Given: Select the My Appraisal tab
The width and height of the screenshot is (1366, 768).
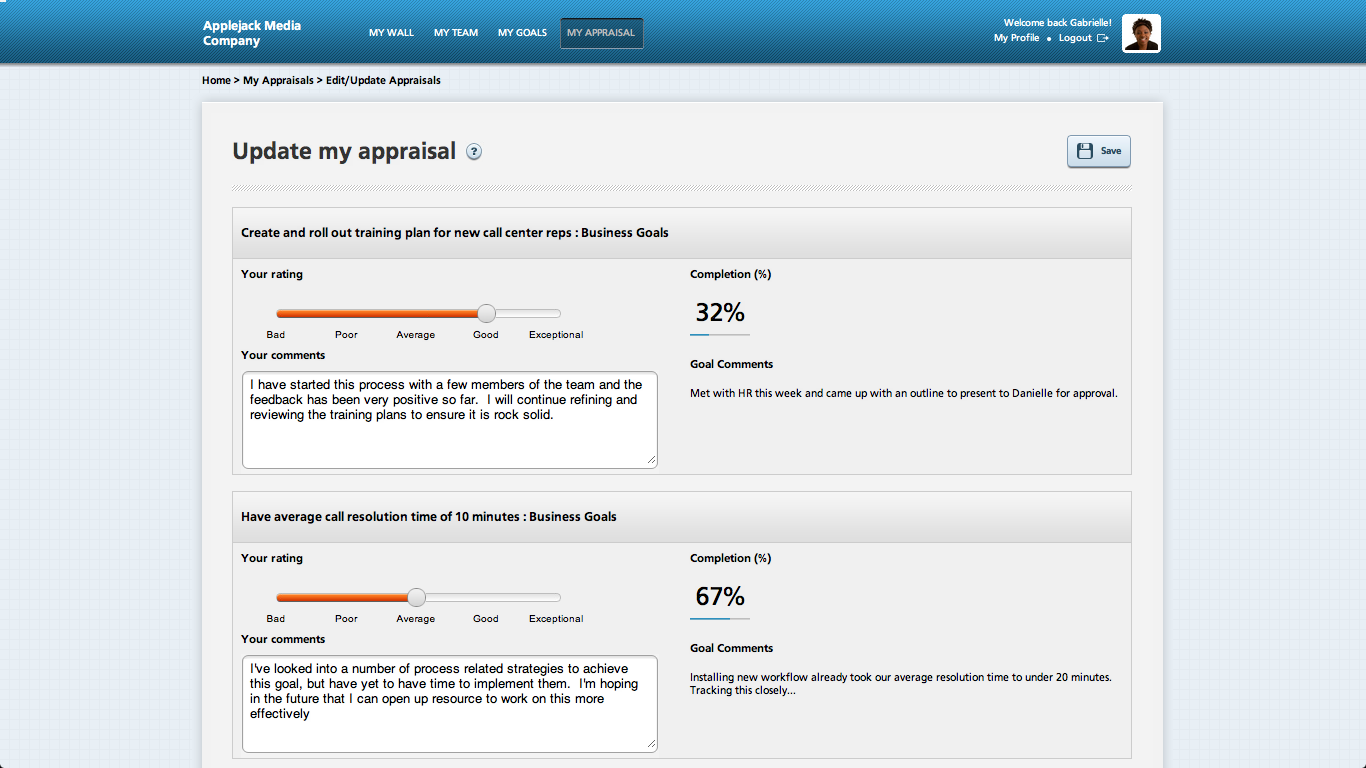Looking at the screenshot, I should click(x=601, y=33).
